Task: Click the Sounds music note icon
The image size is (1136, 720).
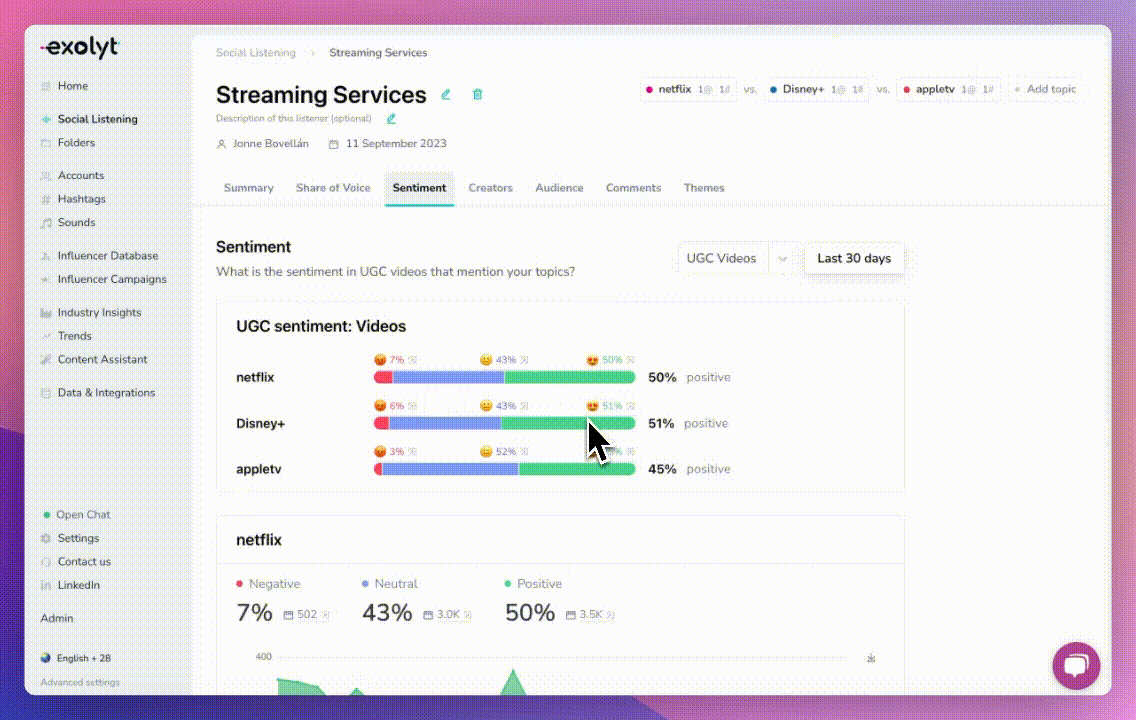Action: (x=46, y=222)
